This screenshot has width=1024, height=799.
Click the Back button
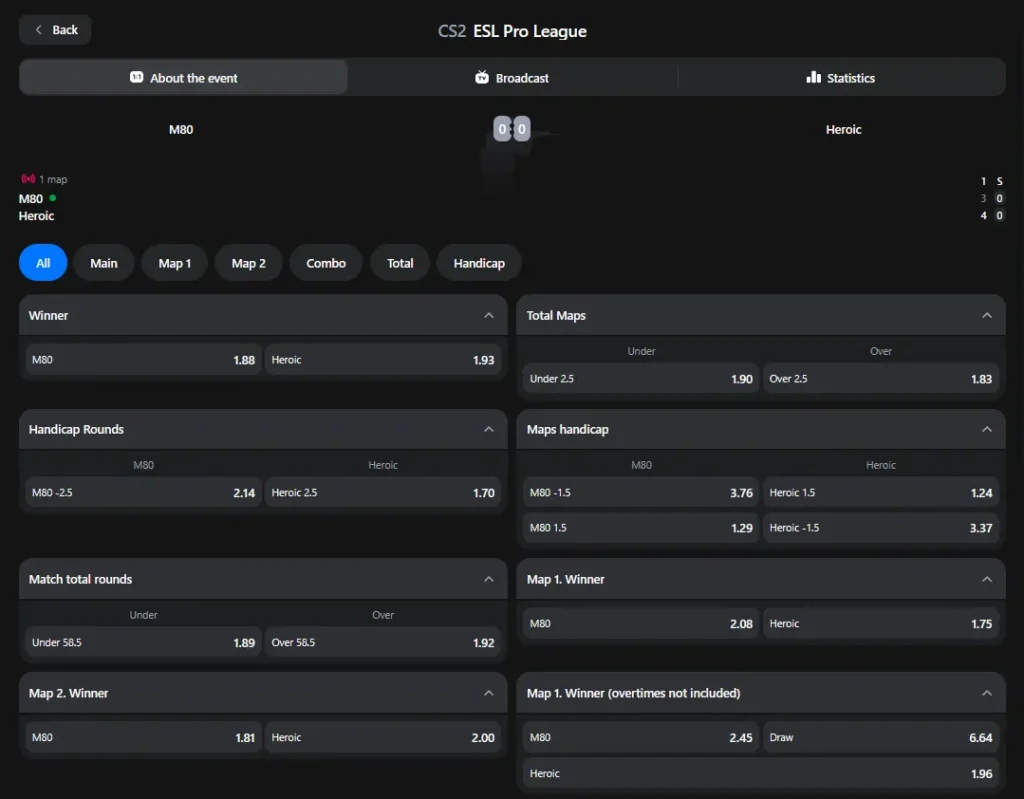54,30
